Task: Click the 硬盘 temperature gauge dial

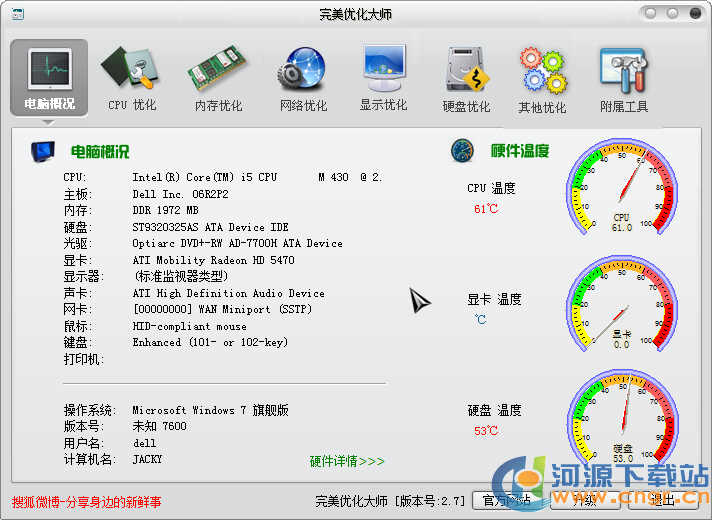Action: click(622, 417)
